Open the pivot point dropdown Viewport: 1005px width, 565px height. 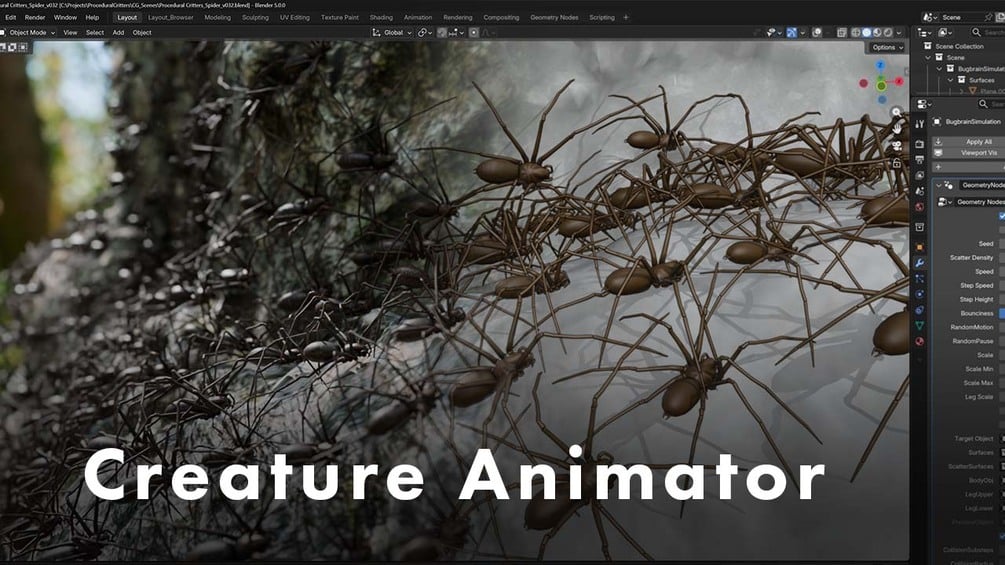click(x=425, y=32)
